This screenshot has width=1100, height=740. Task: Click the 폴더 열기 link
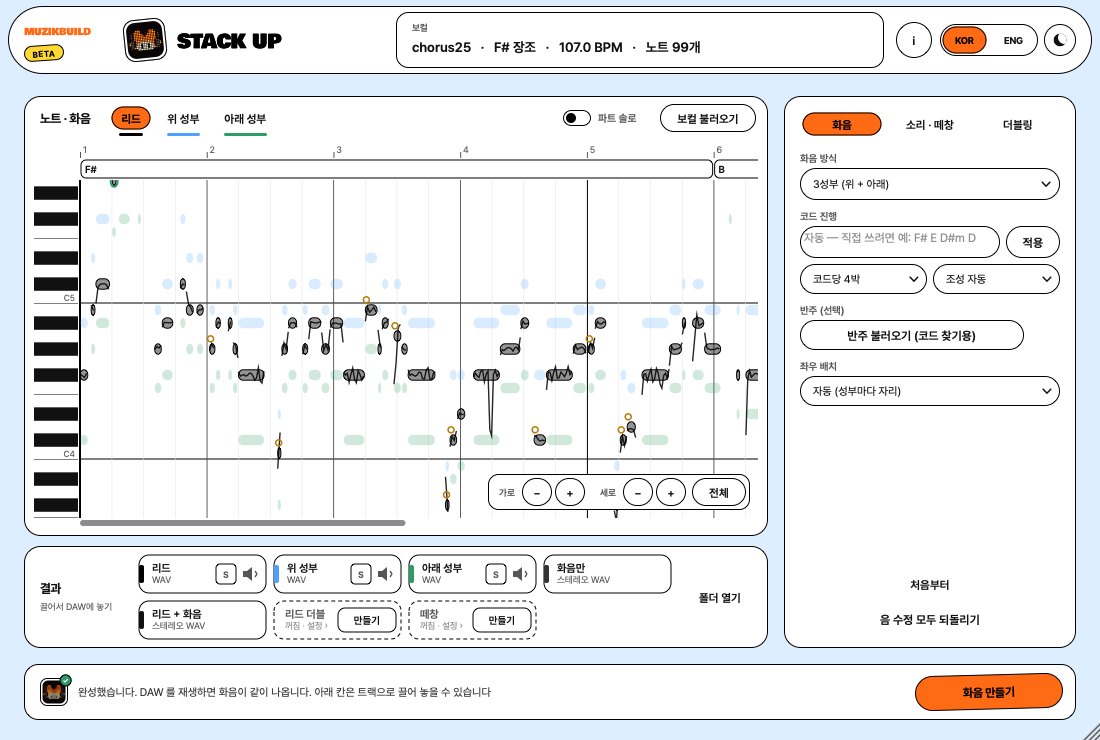pos(720,598)
